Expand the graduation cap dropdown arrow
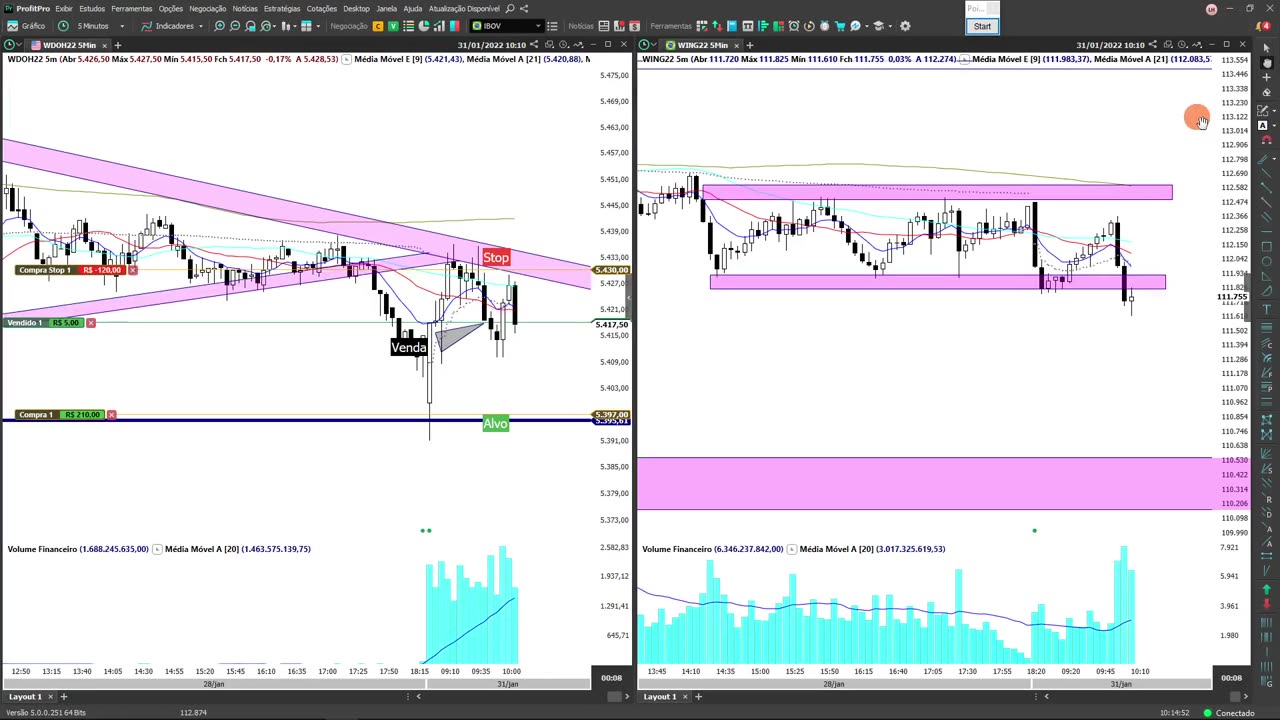The width and height of the screenshot is (1280, 720). pyautogui.click(x=890, y=26)
